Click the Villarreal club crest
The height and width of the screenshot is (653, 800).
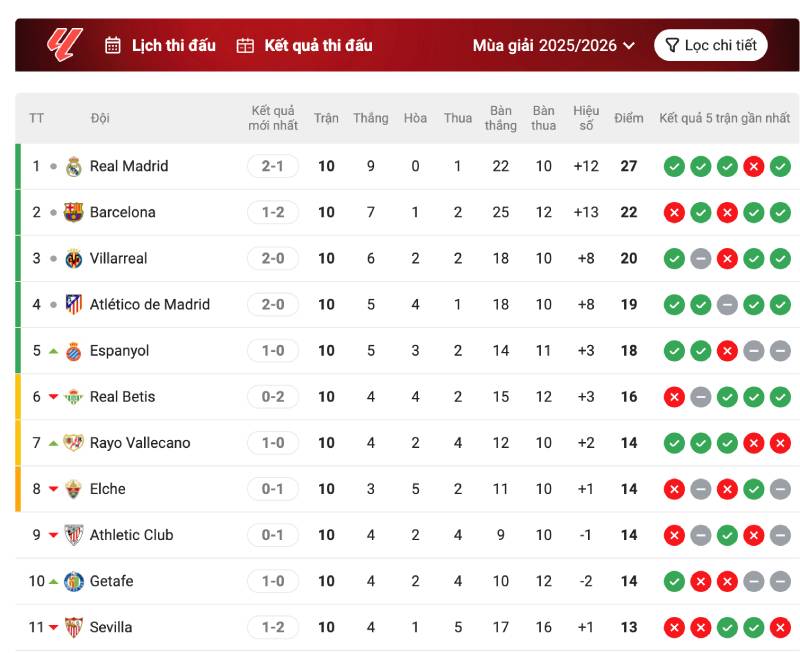[73, 258]
